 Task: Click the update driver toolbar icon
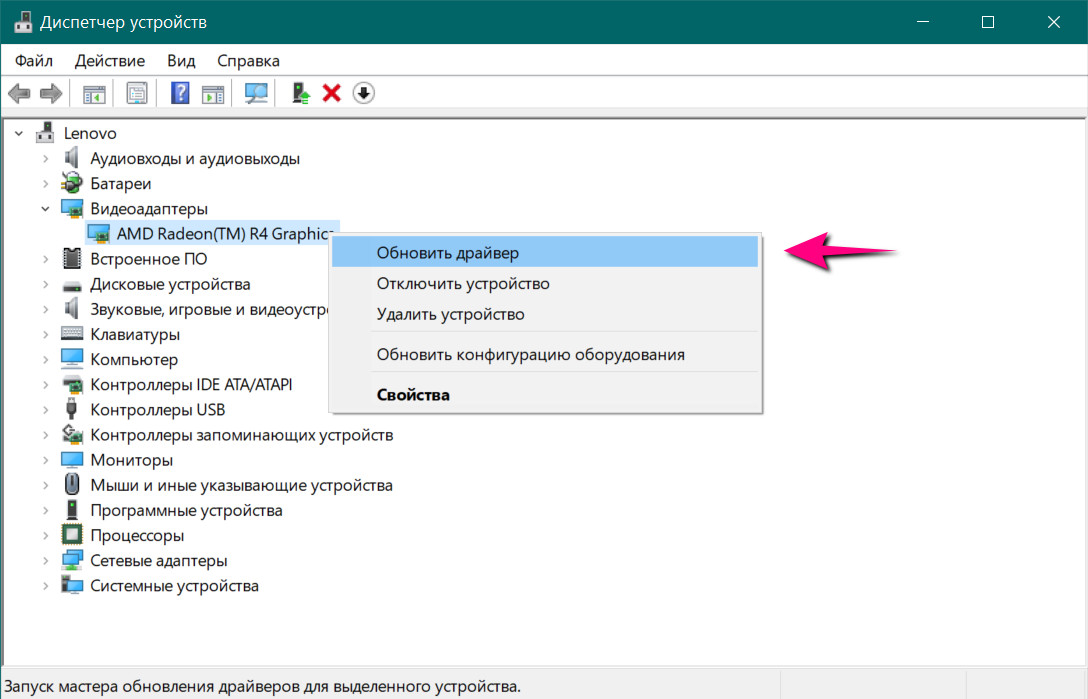(301, 94)
